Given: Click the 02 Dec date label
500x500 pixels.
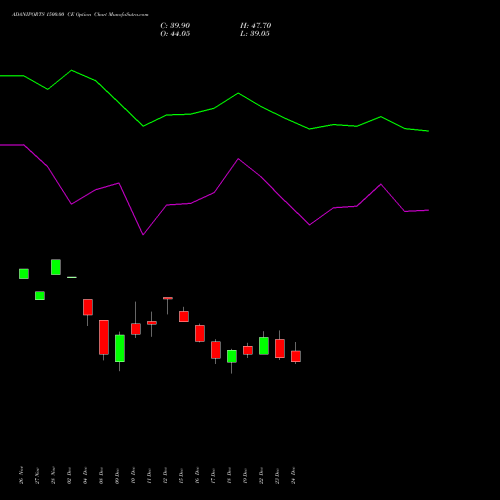Looking at the screenshot, I should click(x=69, y=475).
